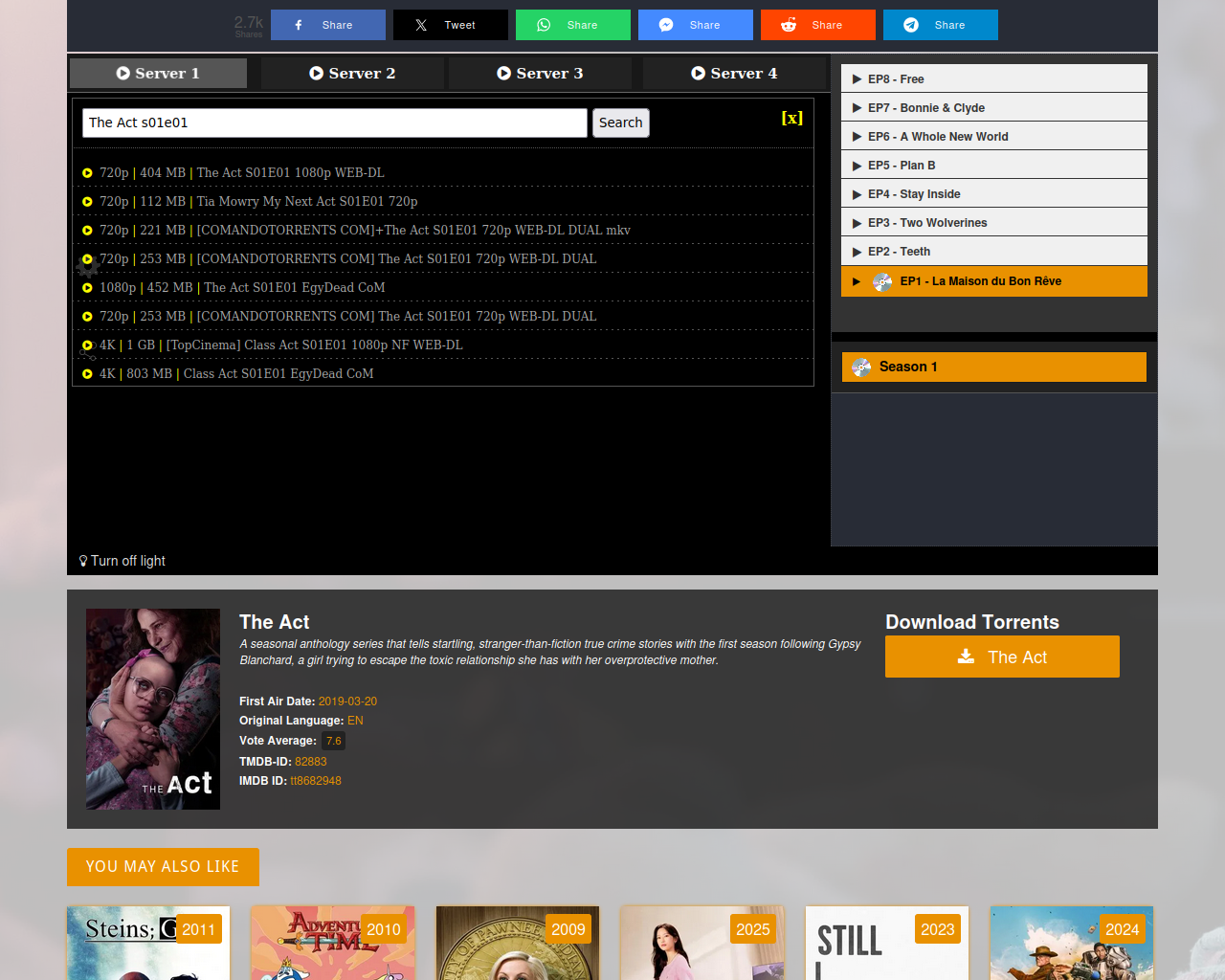Screen dimensions: 1225x980
Task: Click The Act poster image
Action: (153, 709)
